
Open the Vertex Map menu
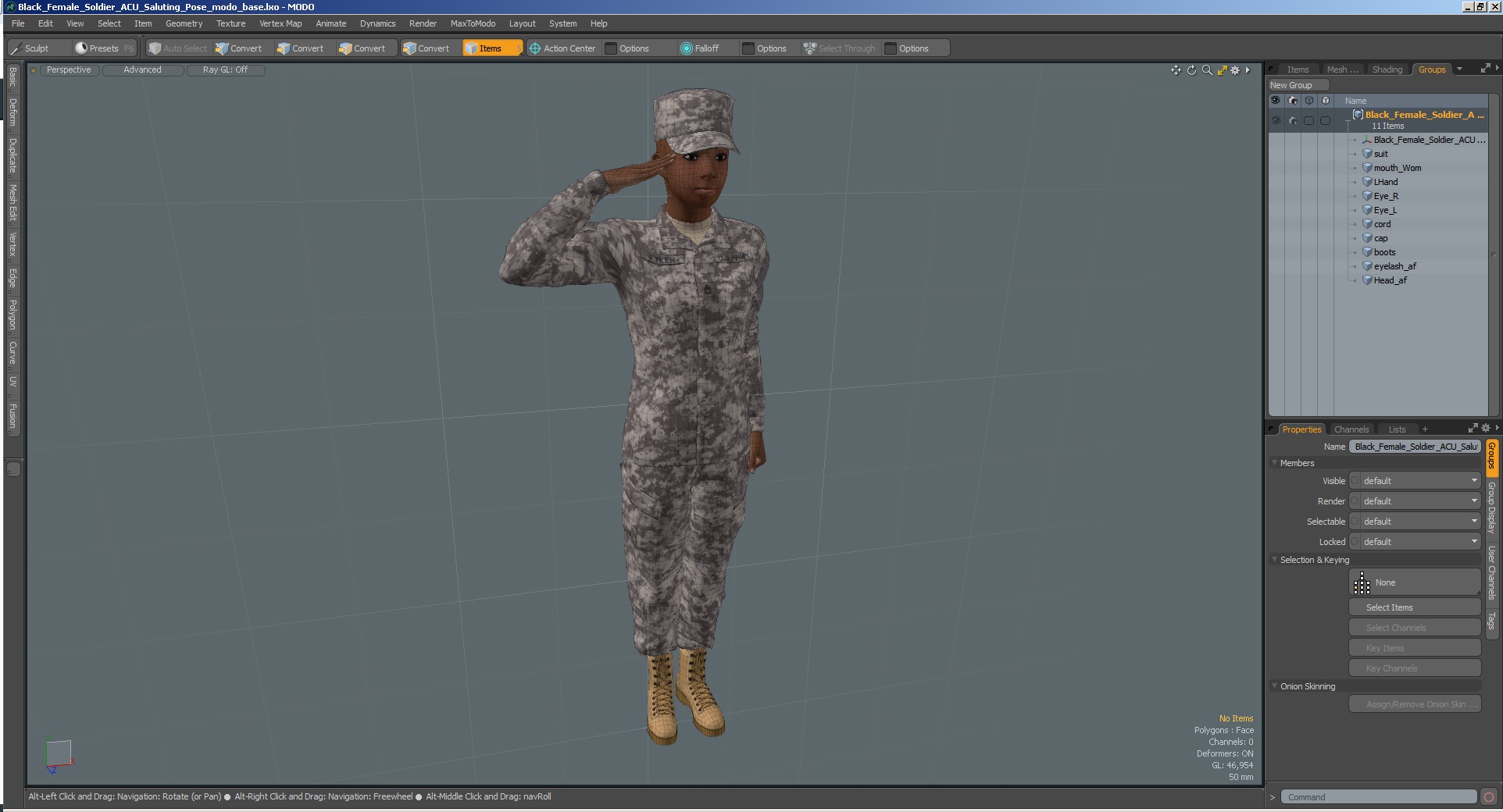coord(280,23)
